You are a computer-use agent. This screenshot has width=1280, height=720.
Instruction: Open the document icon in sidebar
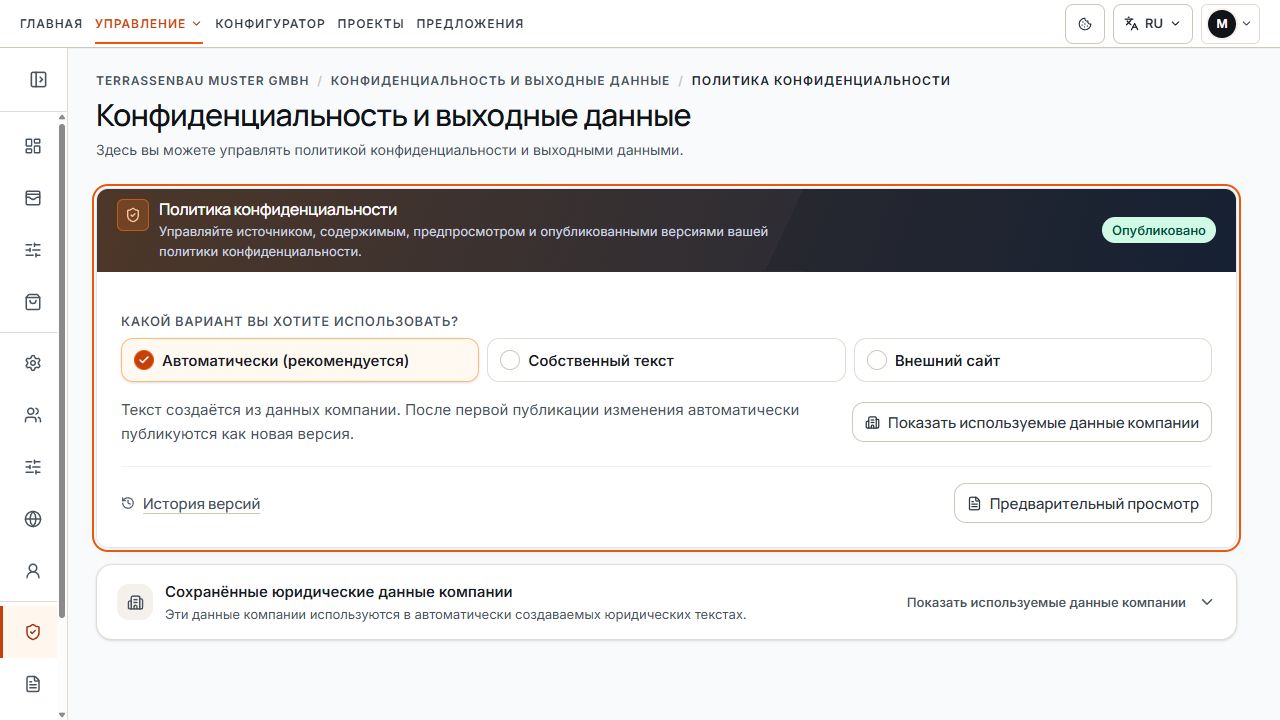[x=33, y=684]
